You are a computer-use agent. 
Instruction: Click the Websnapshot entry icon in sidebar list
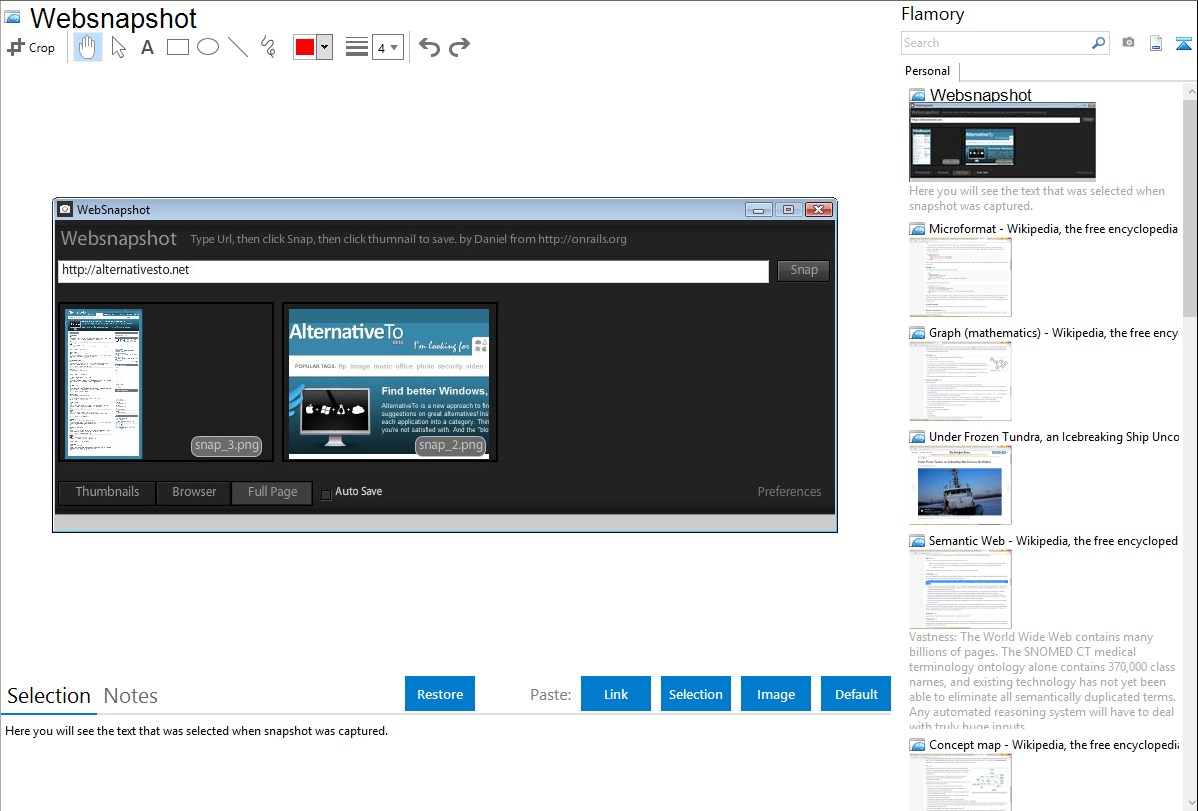tap(917, 96)
